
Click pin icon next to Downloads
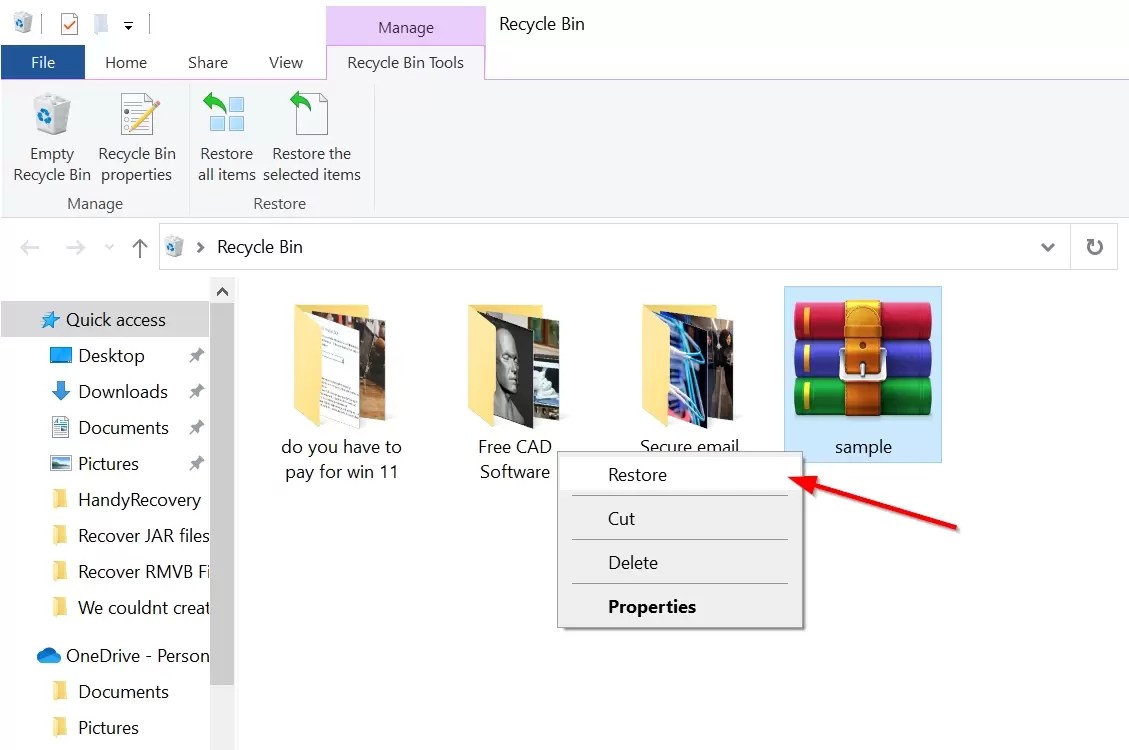click(x=196, y=392)
